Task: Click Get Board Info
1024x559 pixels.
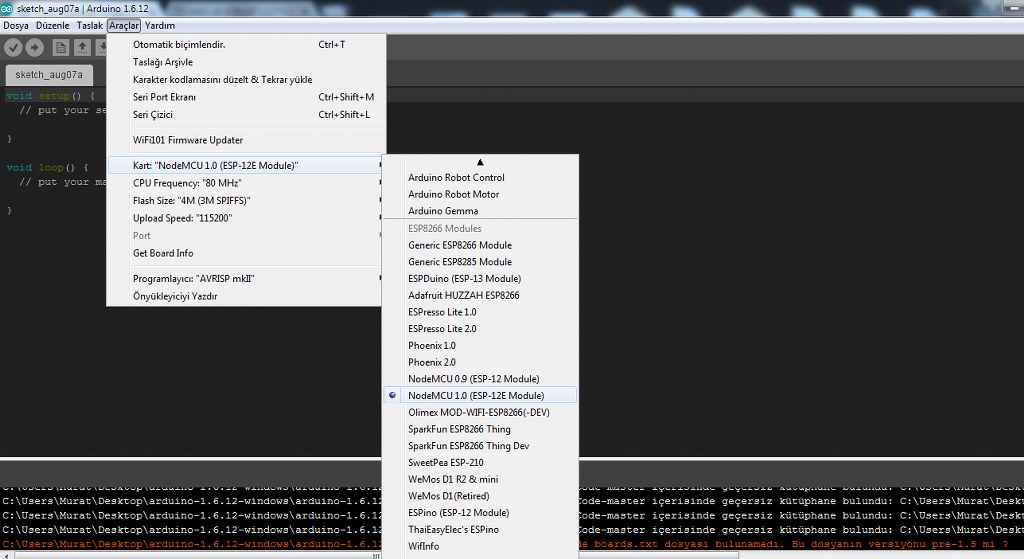Action: 246,253
